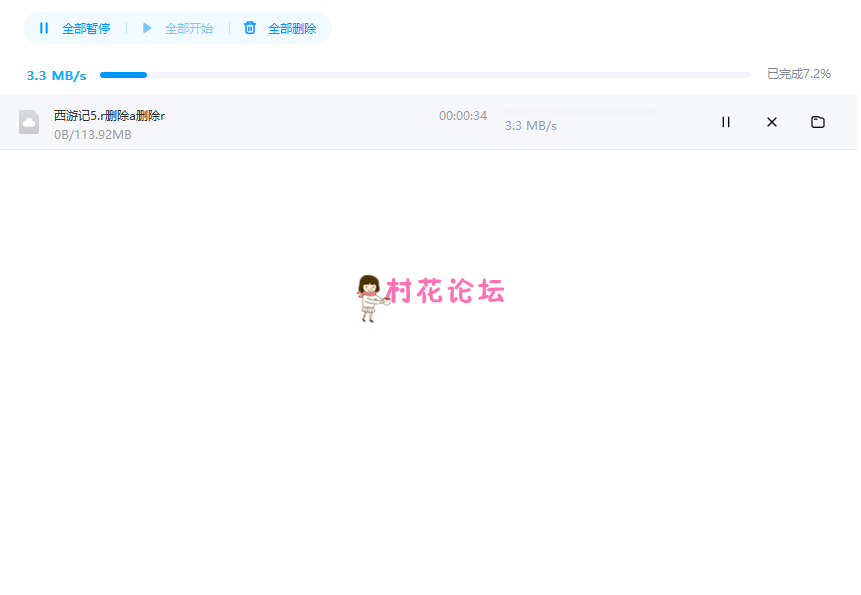
Task: Click the grey 3.3 MB/s speed in file row
Action: pos(531,126)
